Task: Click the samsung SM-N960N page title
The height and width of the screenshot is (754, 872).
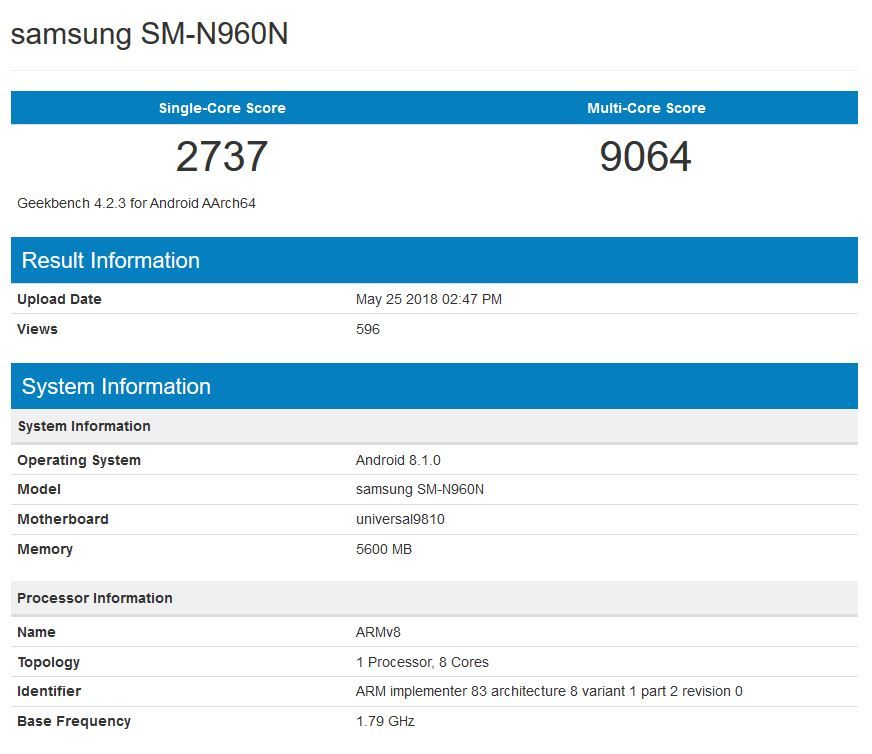Action: (x=149, y=34)
